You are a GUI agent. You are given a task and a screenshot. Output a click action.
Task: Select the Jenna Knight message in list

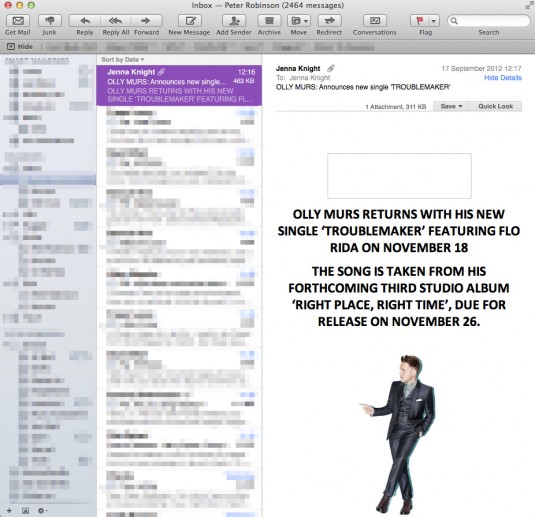point(179,85)
